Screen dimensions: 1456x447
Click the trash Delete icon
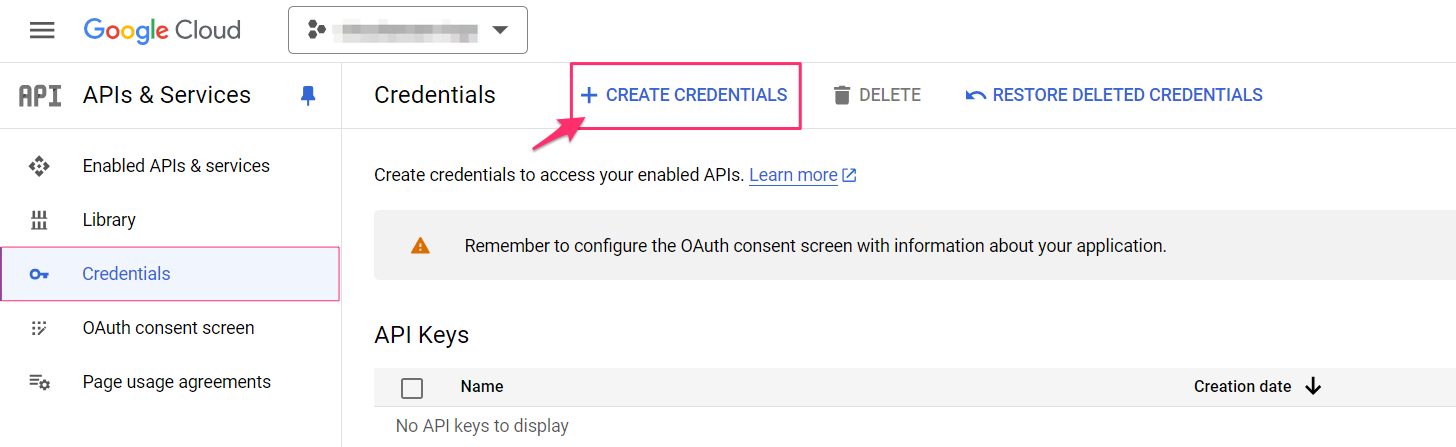tap(842, 95)
